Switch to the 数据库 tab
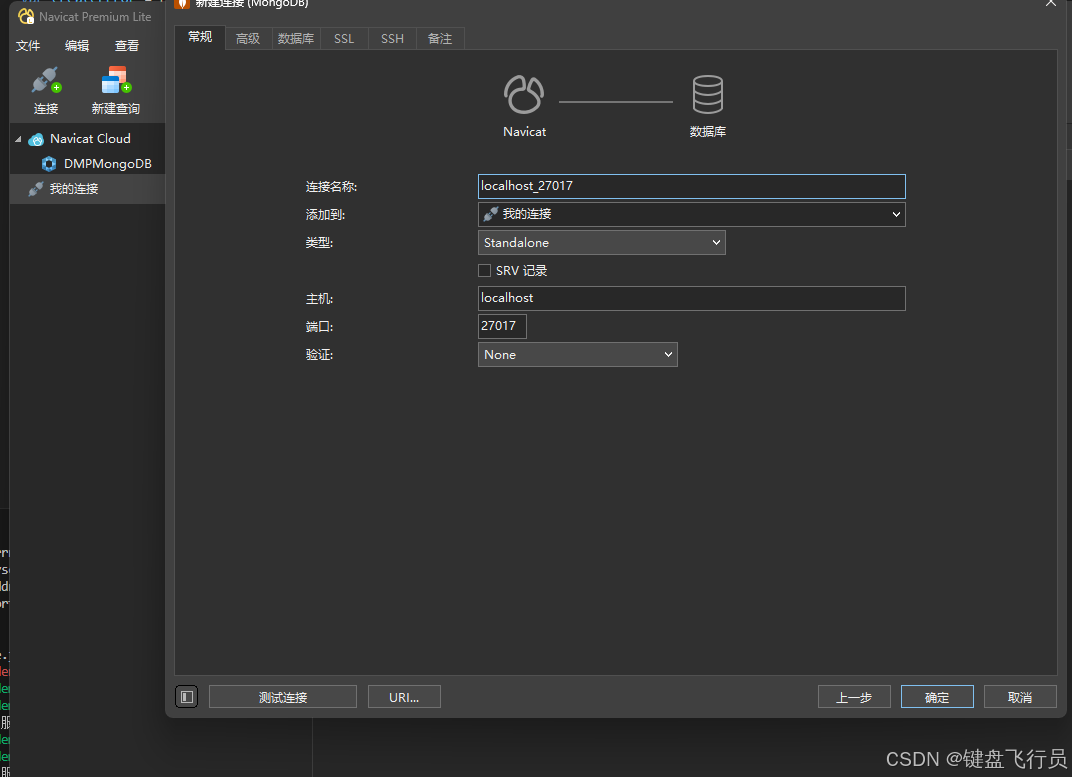This screenshot has width=1072, height=777. (x=296, y=39)
